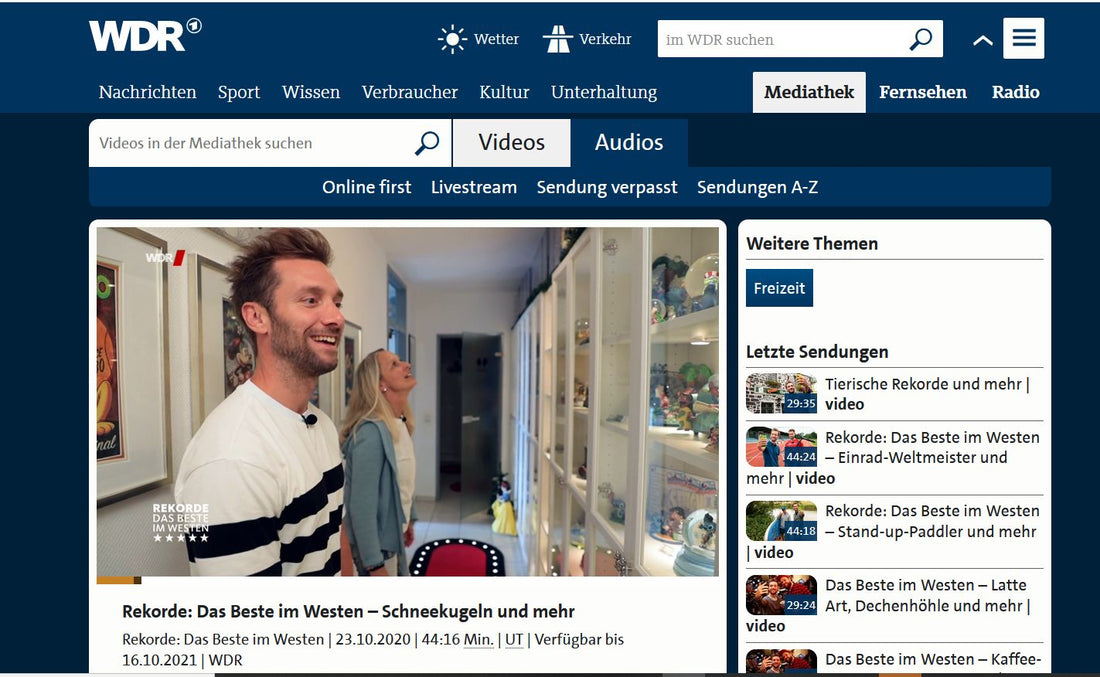The image size is (1100, 677).
Task: Click the 'Weitere Themen' heading
Action: [x=812, y=243]
